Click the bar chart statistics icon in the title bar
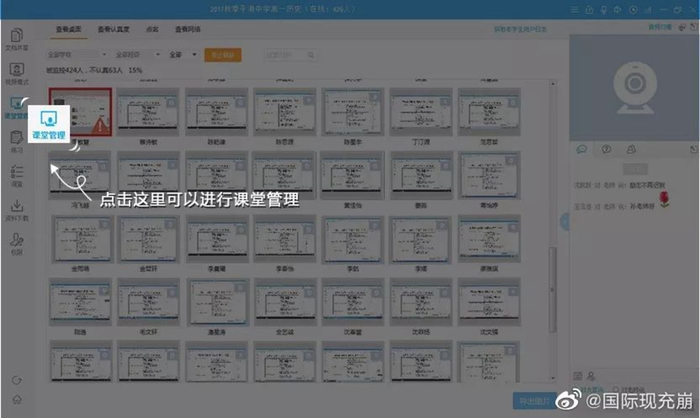The image size is (700, 418). tap(648, 9)
